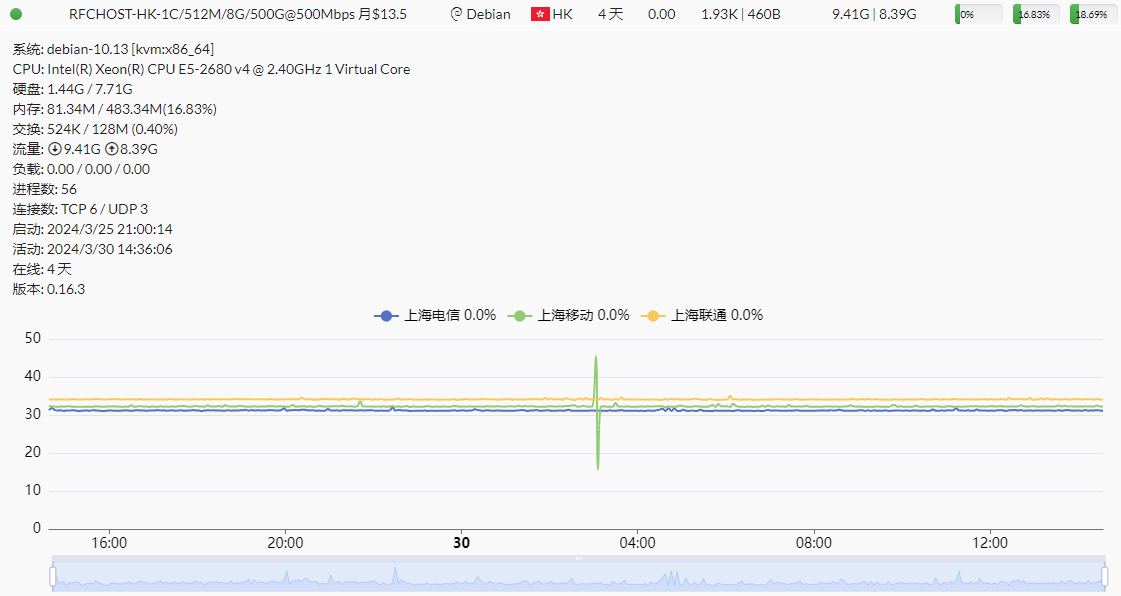Screen dimensions: 1121x596
Task: Click the upload arrow icon before 8.39G
Action: [x=111, y=149]
